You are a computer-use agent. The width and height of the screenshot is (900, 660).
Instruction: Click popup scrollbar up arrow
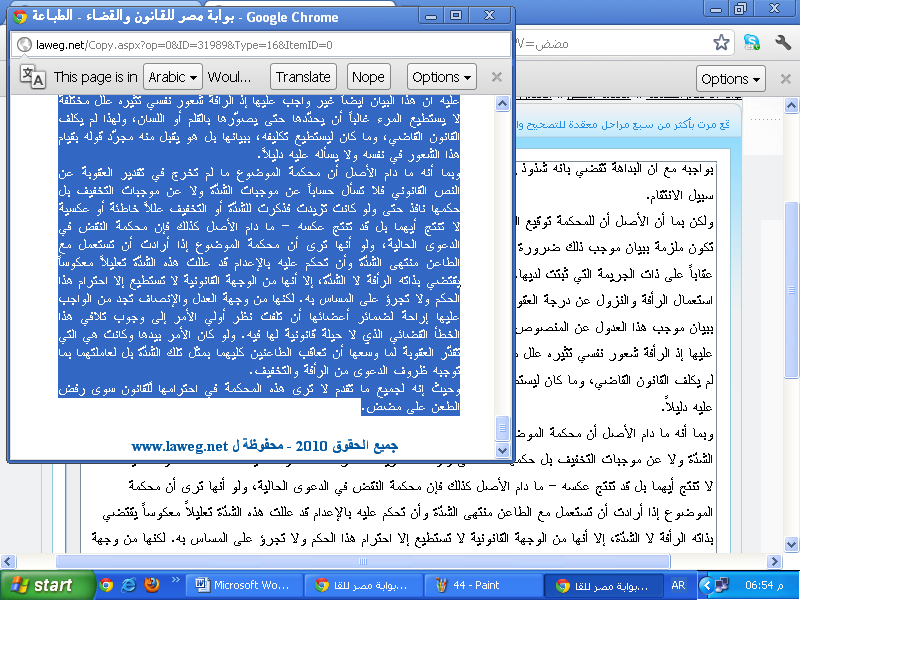point(502,104)
